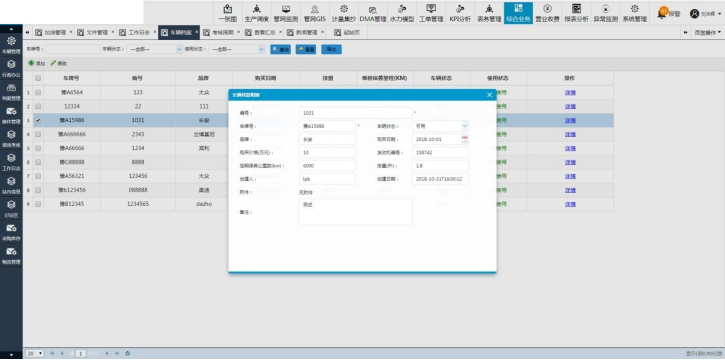Open 档案管理 in the left sidebar
Viewport: 725px width, 360px height.
tap(11, 92)
